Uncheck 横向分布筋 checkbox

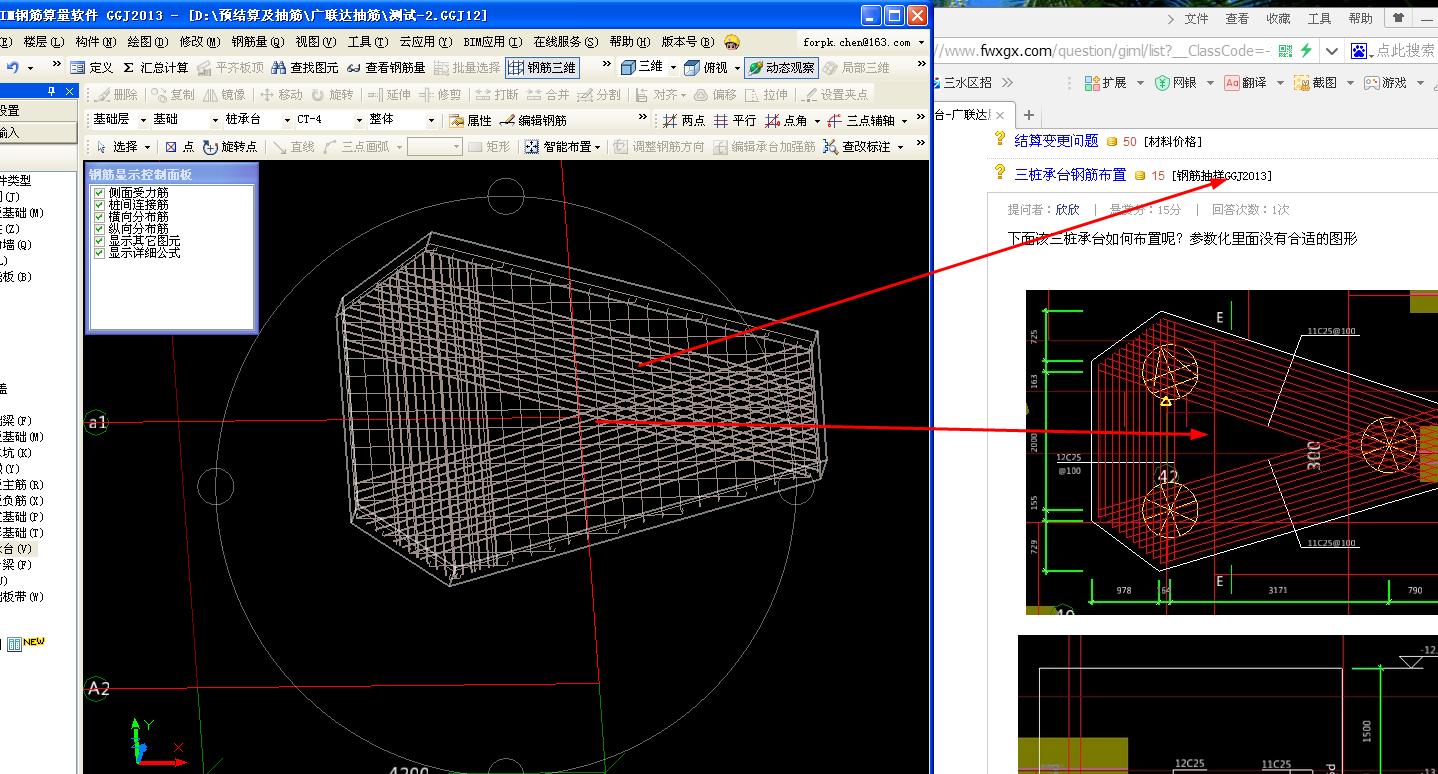tap(99, 217)
